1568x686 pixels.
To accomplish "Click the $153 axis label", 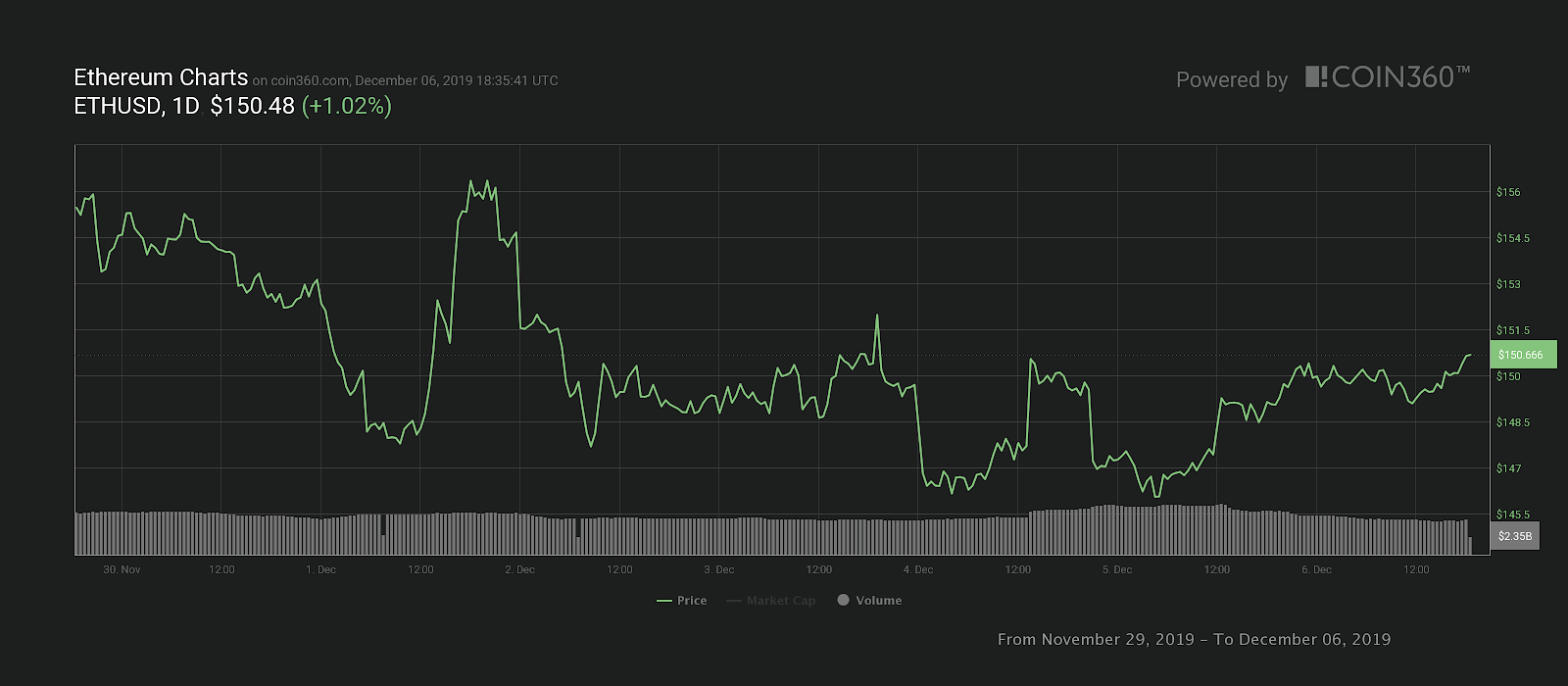I will (1508, 284).
